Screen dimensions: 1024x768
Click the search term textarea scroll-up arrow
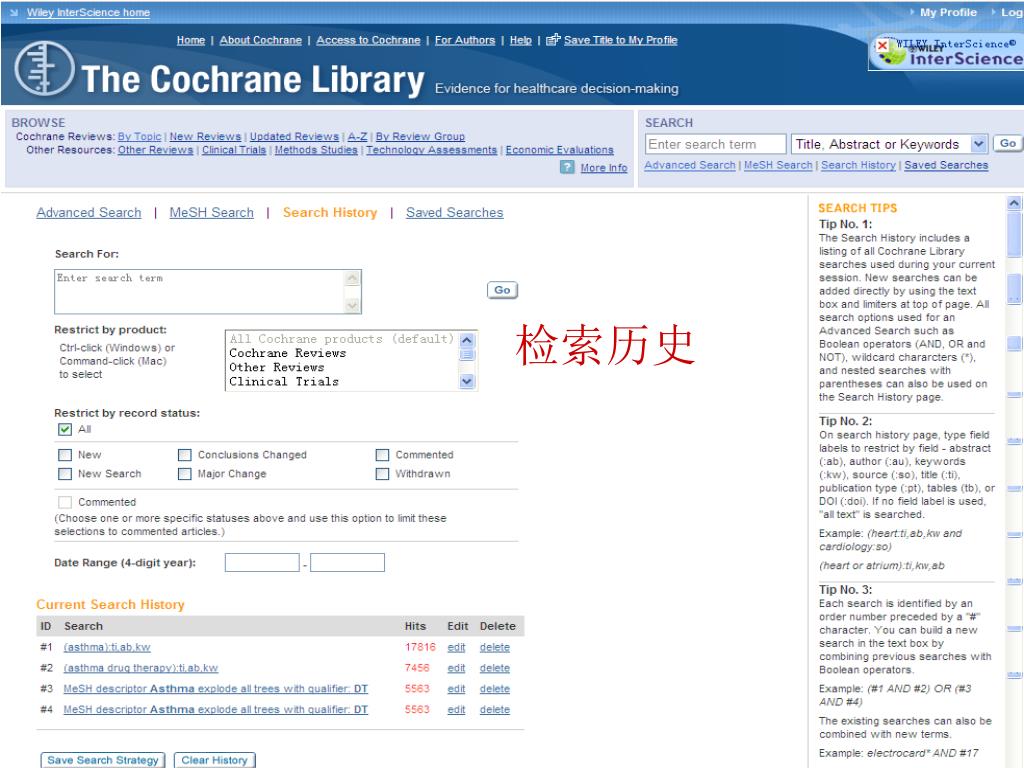[352, 278]
